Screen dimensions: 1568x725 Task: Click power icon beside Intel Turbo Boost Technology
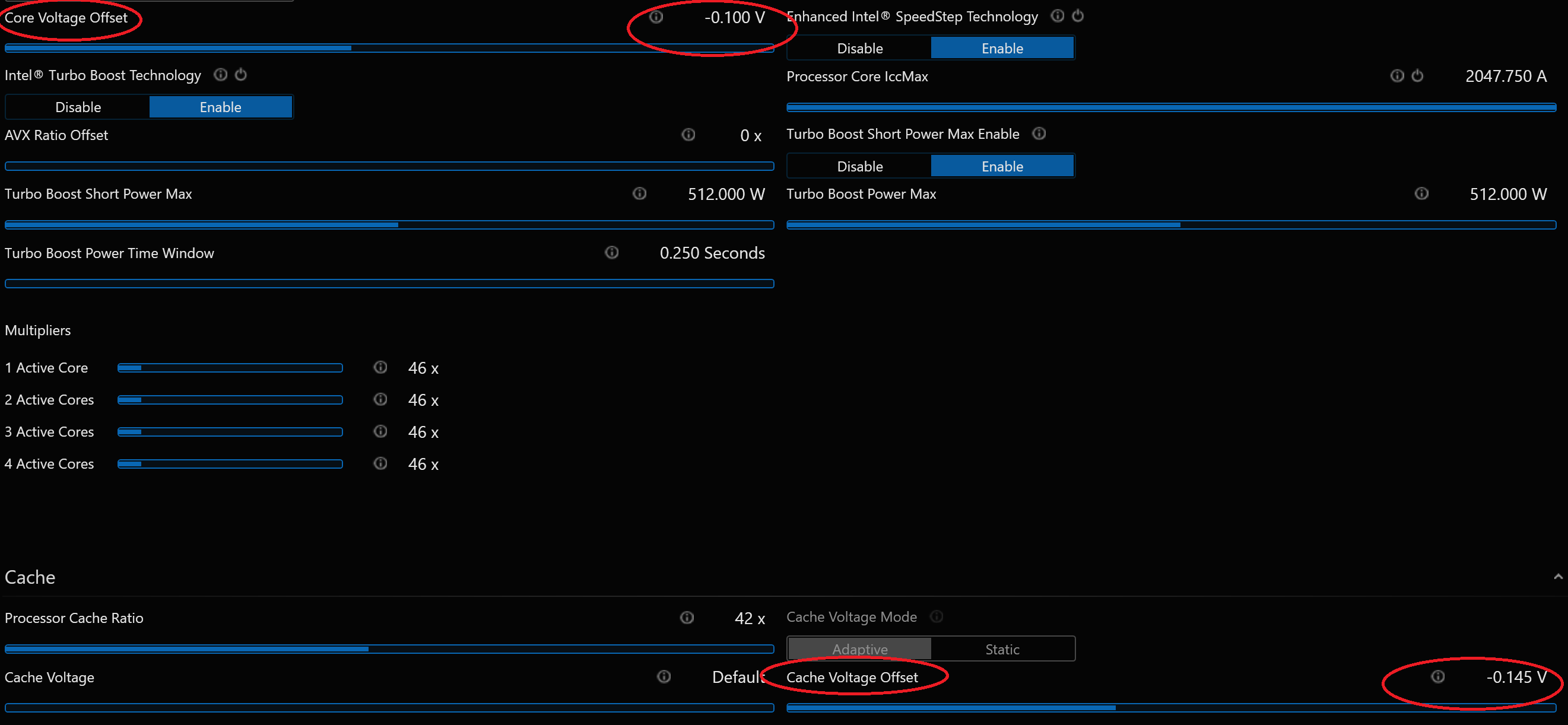click(x=241, y=74)
